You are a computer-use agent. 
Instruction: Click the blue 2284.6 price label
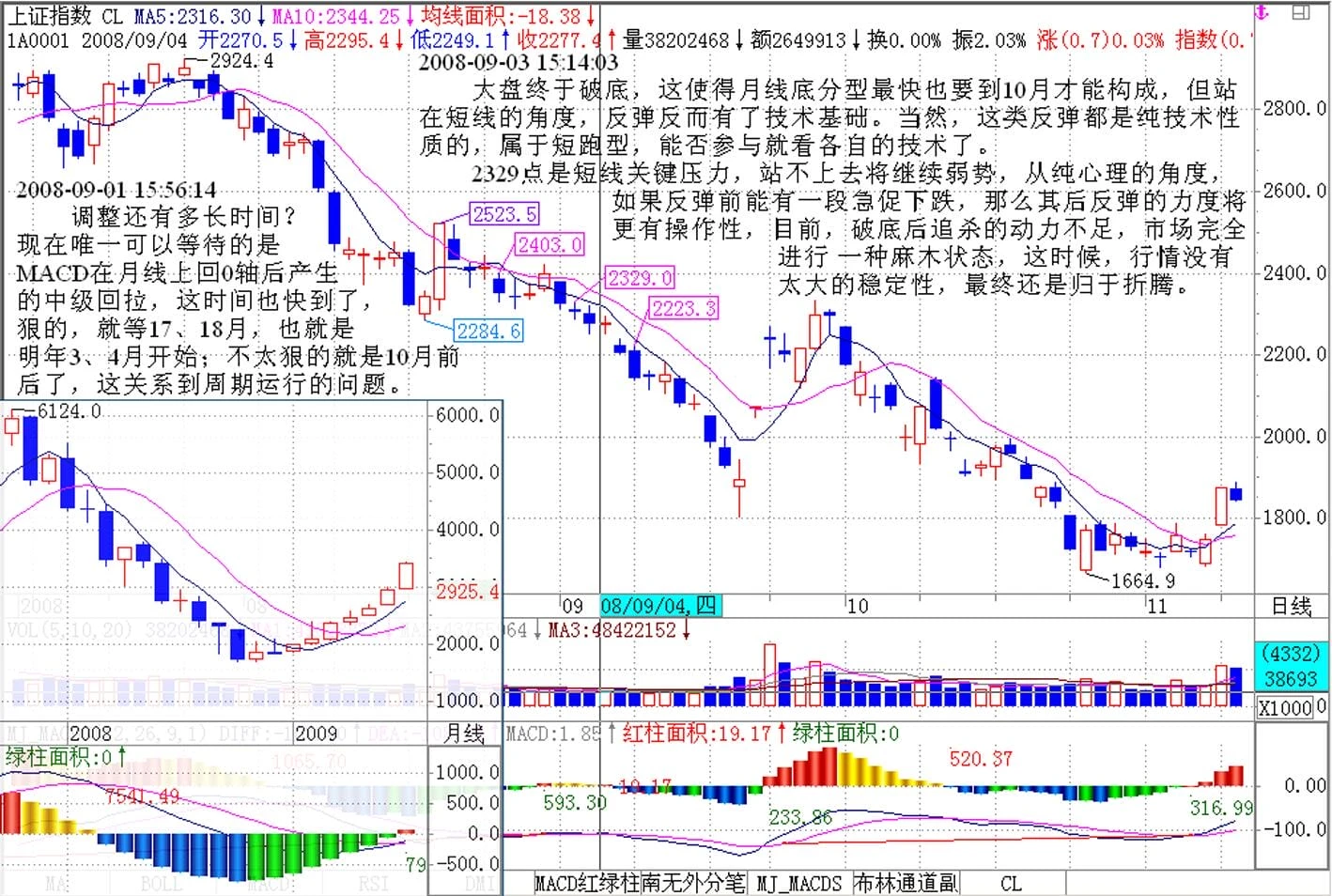pyautogui.click(x=488, y=332)
